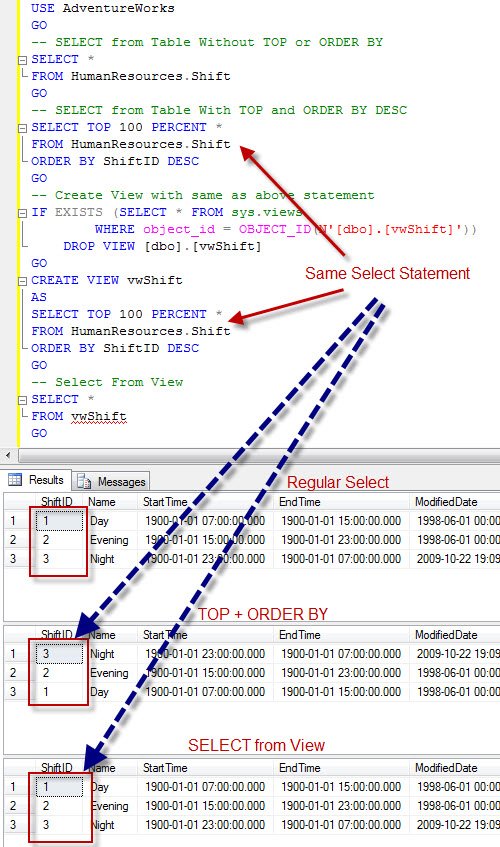Select Day's EndTime 15:00:00.000 cell in bottom grid

pyautogui.click(x=341, y=786)
